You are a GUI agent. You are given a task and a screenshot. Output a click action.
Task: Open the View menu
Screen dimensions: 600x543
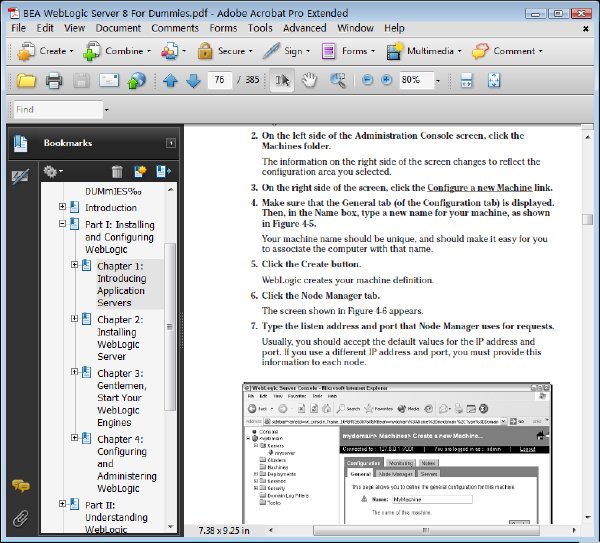click(75, 28)
